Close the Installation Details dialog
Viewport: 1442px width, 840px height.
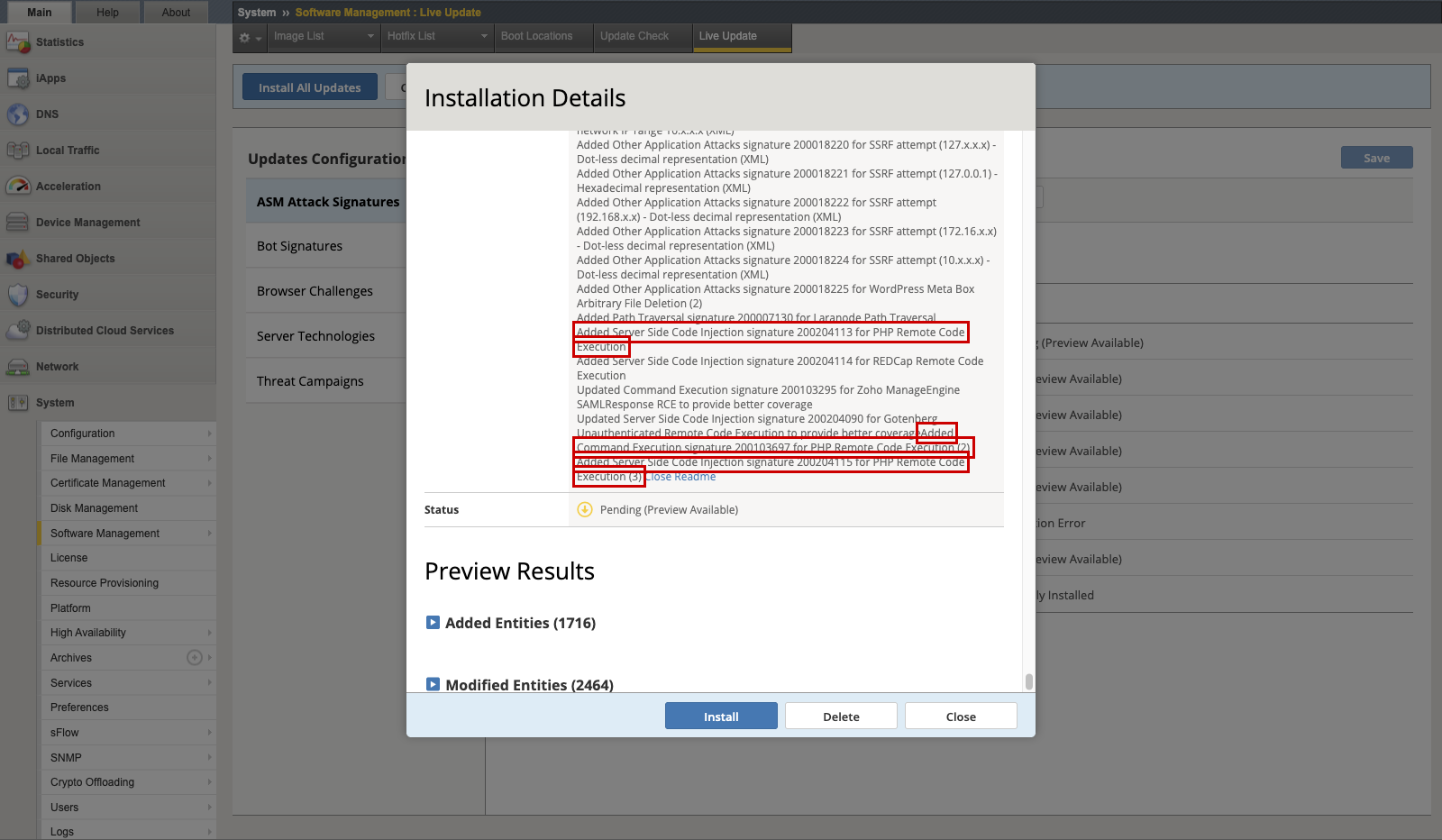[x=961, y=717]
